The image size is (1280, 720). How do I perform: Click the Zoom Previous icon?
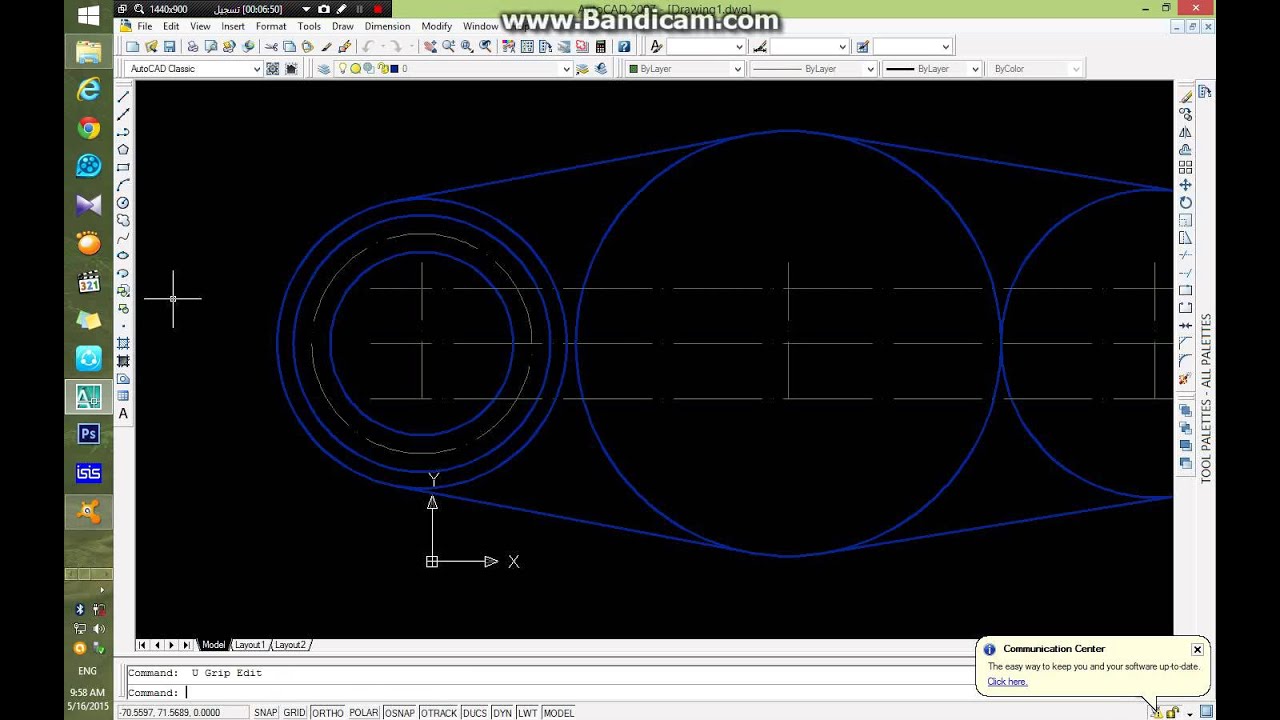[485, 46]
